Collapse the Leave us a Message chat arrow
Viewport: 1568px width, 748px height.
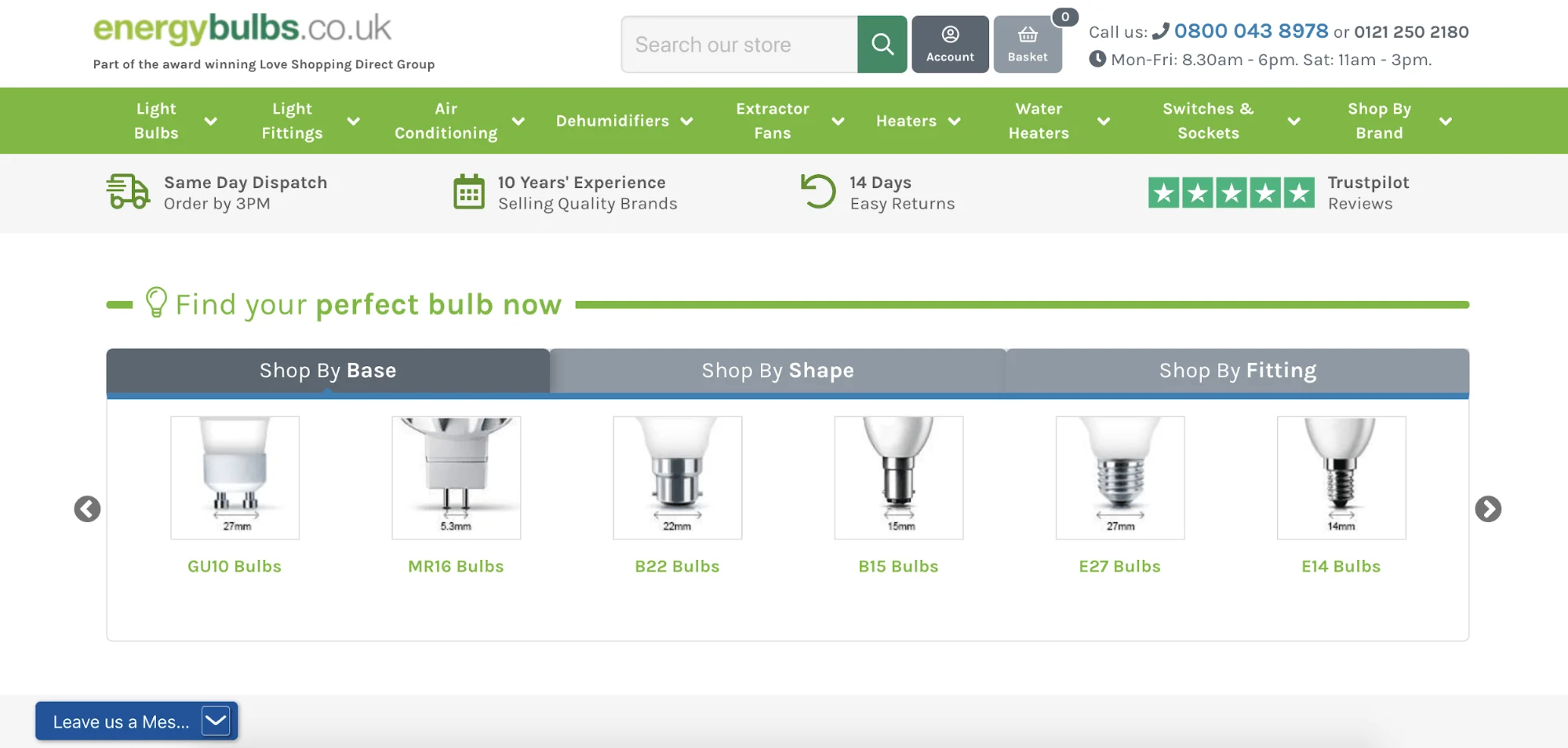click(216, 721)
